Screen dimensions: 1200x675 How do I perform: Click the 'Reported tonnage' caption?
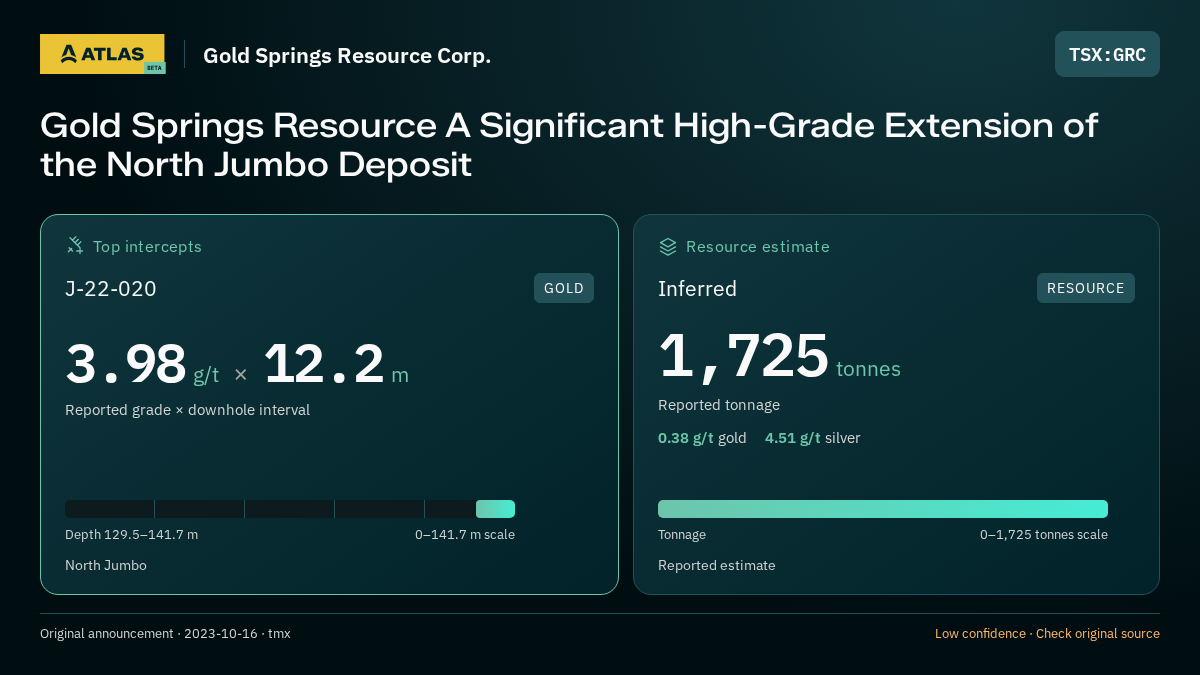(719, 405)
